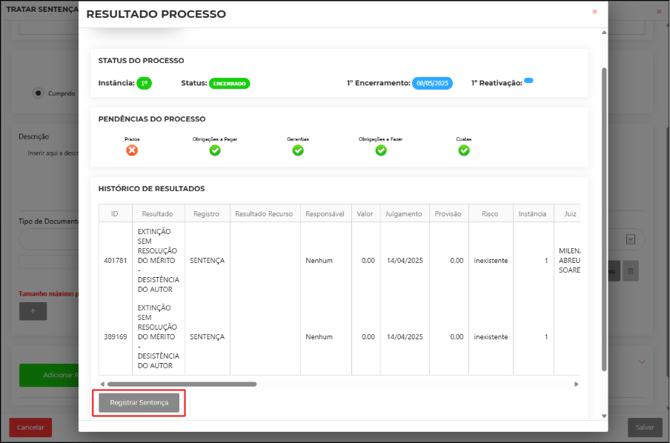This screenshot has height=443, width=670.
Task: Click the Instância 1ª green badge
Action: pyautogui.click(x=144, y=83)
